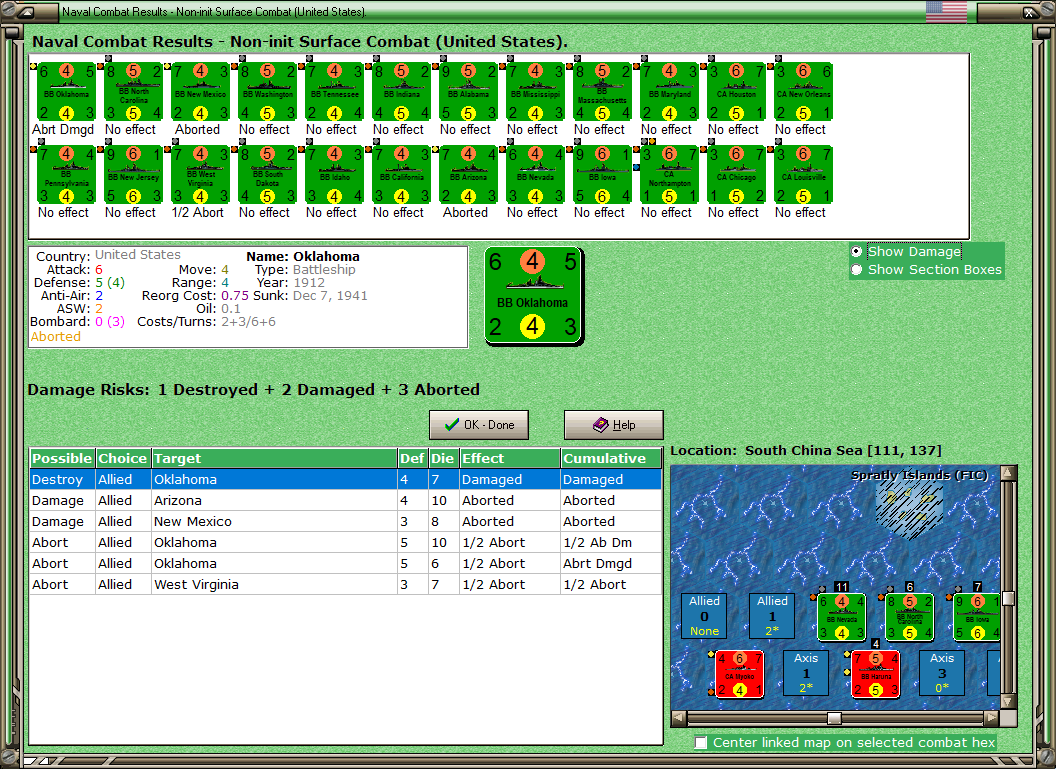
Task: Click the Def column header
Action: (x=412, y=459)
